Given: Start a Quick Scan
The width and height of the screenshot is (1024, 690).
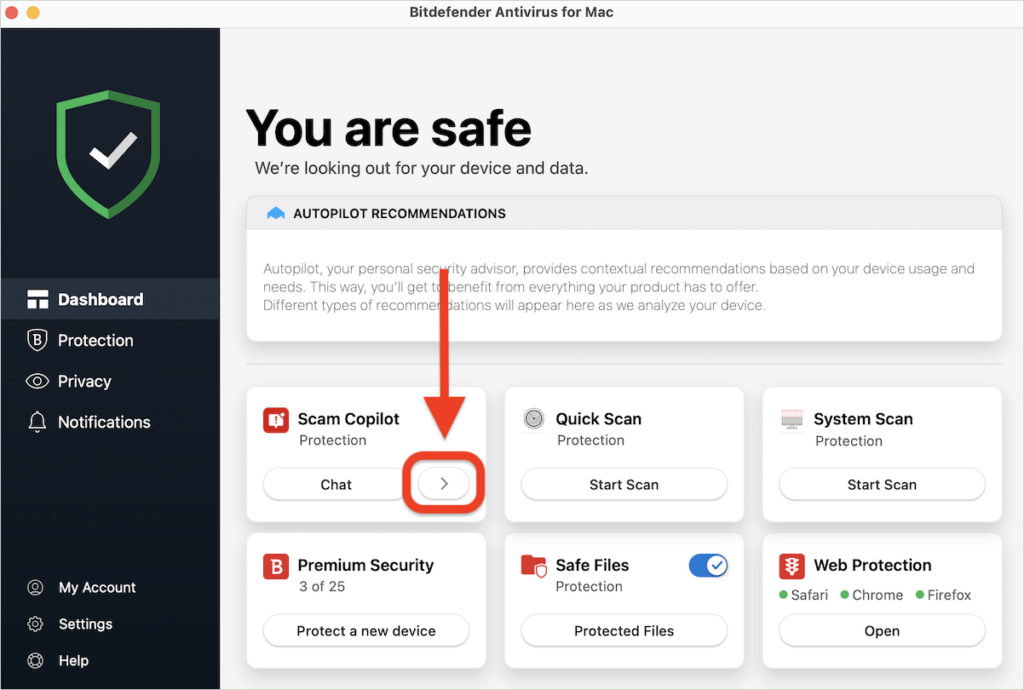Looking at the screenshot, I should 623,484.
